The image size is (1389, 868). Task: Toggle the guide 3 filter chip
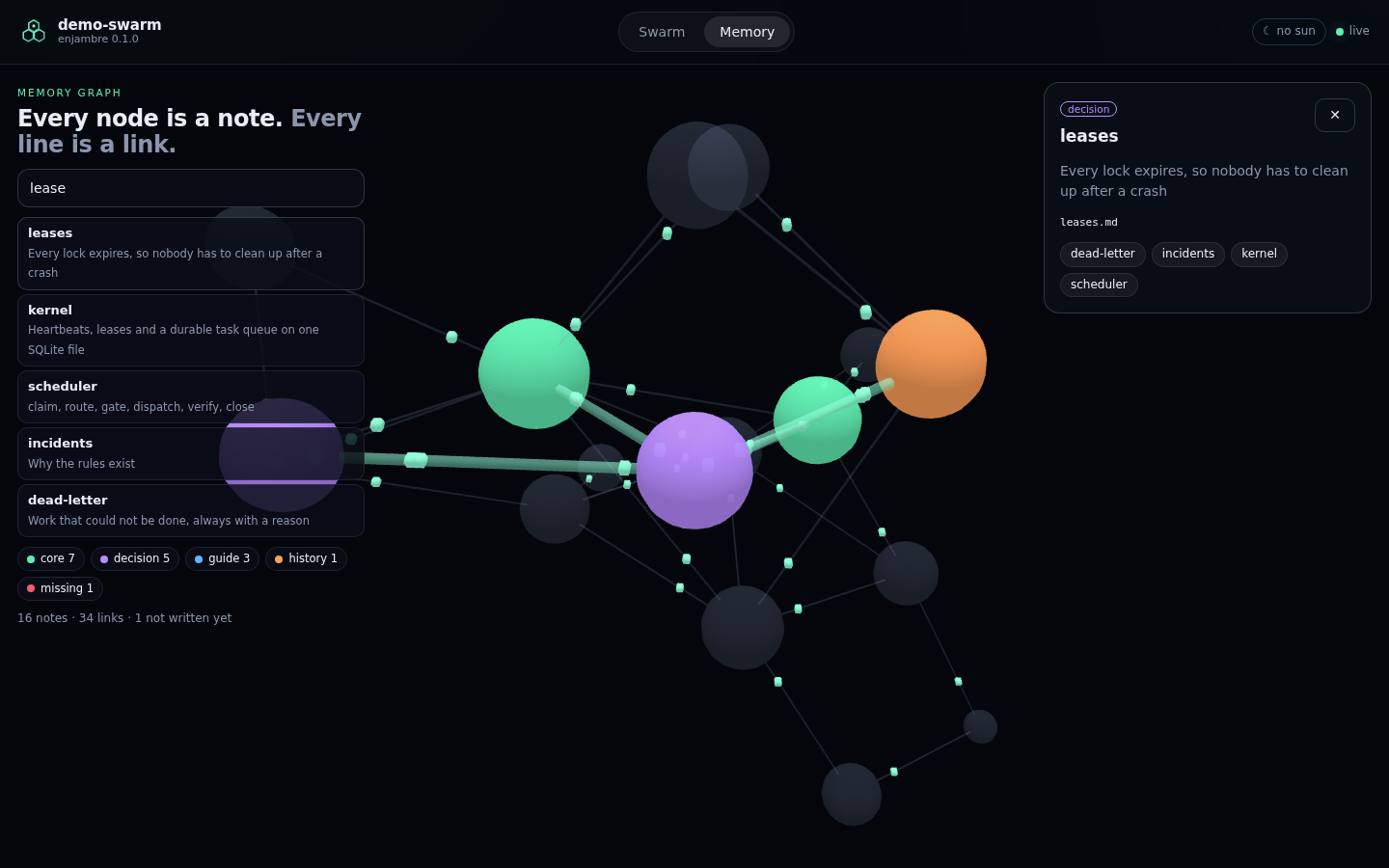point(222,558)
